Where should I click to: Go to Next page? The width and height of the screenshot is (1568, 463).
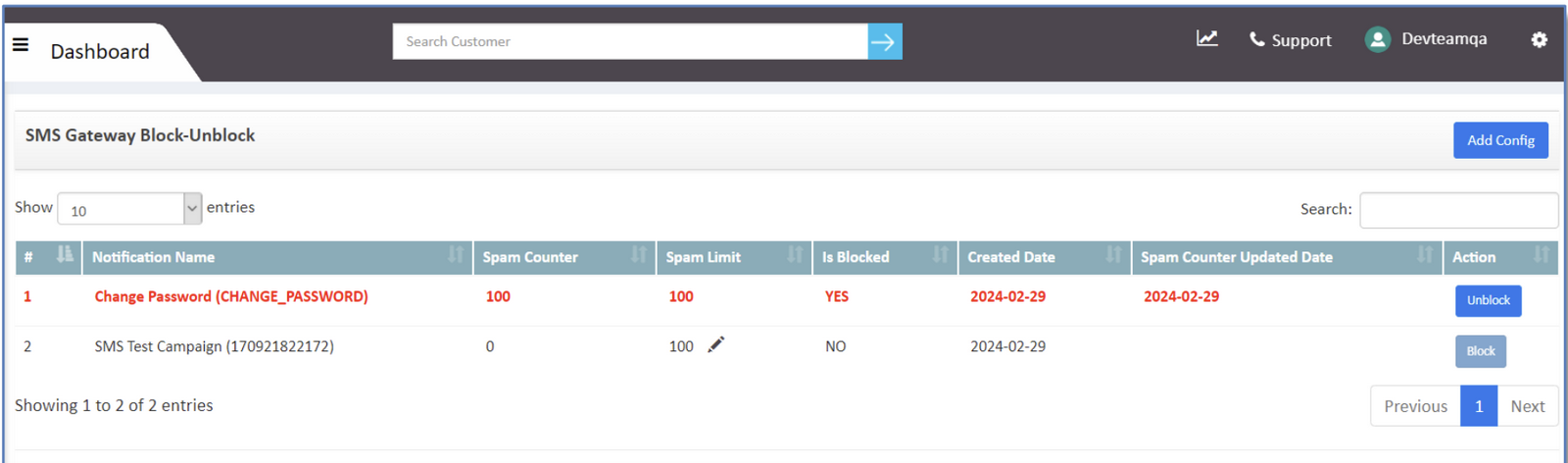[x=1527, y=406]
